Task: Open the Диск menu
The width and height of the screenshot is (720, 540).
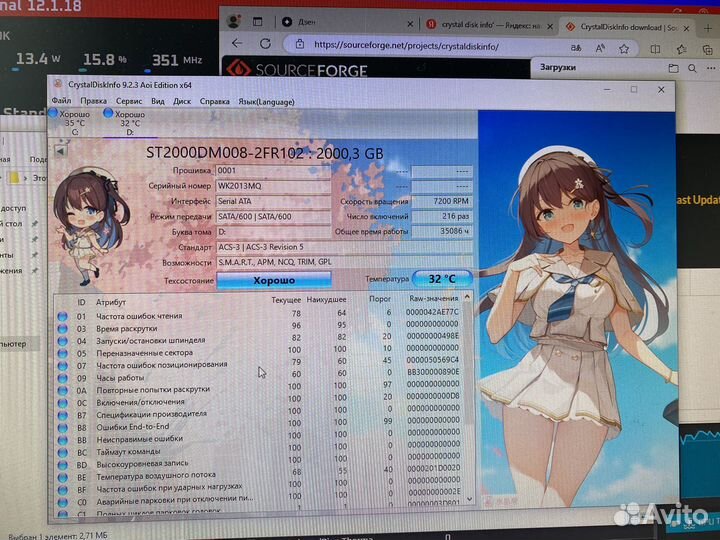Action: coord(182,101)
